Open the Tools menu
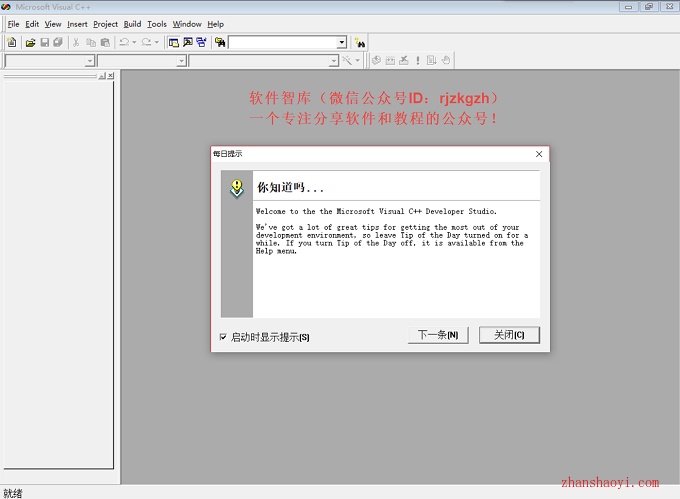The image size is (680, 499). pos(157,24)
